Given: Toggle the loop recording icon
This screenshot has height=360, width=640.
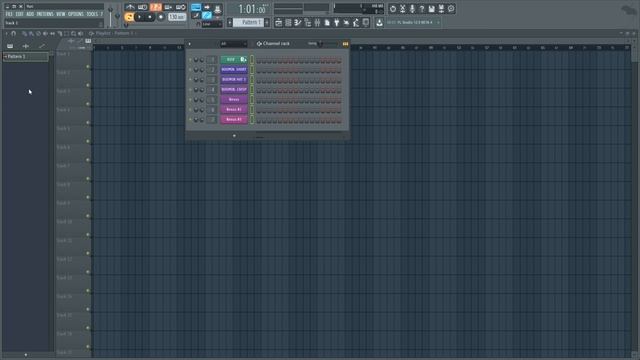Looking at the screenshot, I should (181, 7).
